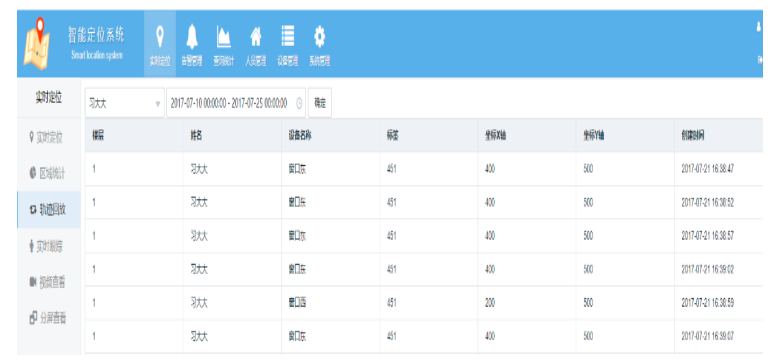
Task: Click tag 451 in the 16:39:07 row
Action: (x=391, y=336)
